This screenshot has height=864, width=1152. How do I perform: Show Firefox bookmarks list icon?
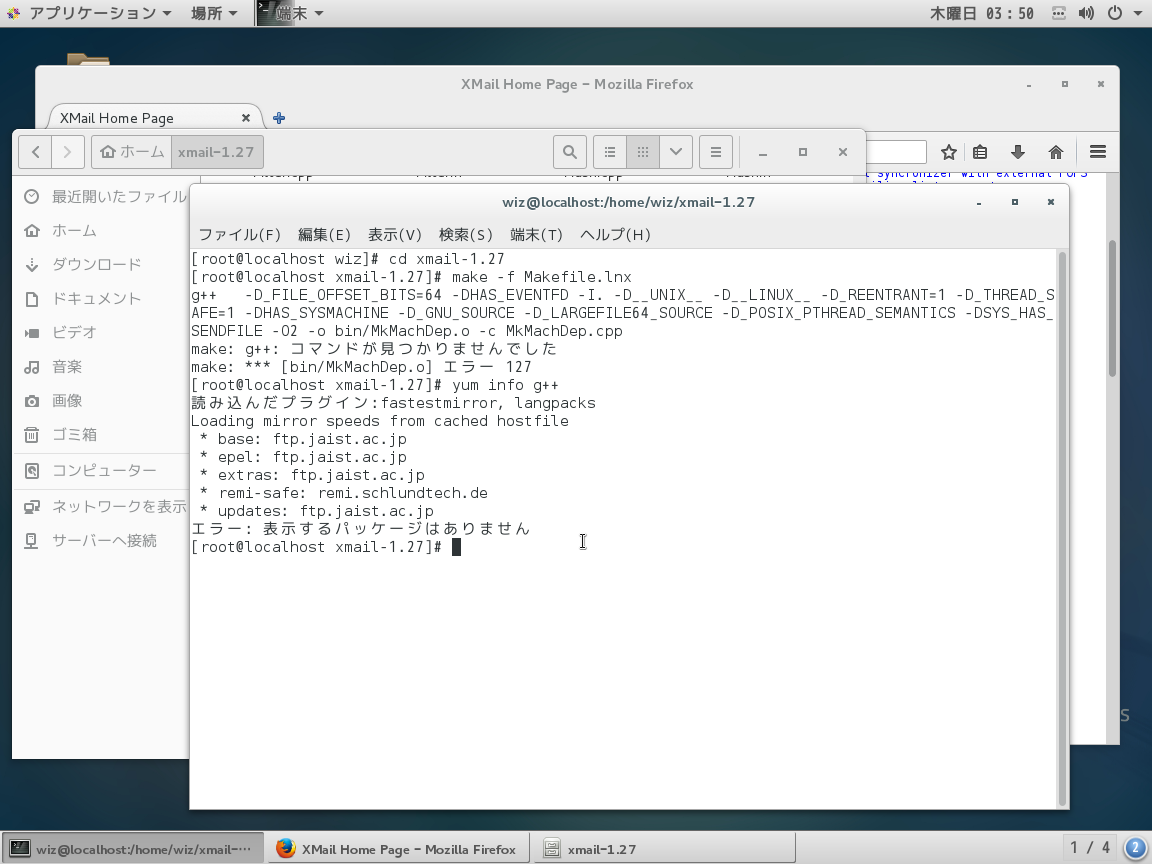pyautogui.click(x=980, y=152)
